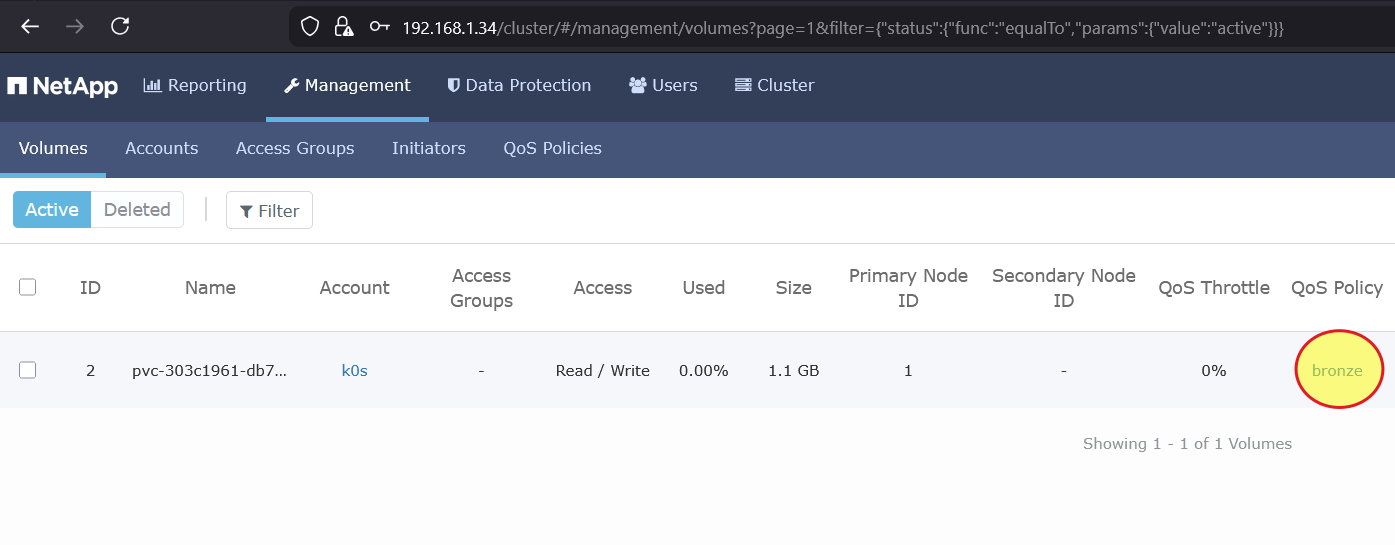
Task: Click the 0.00% used value
Action: (704, 371)
